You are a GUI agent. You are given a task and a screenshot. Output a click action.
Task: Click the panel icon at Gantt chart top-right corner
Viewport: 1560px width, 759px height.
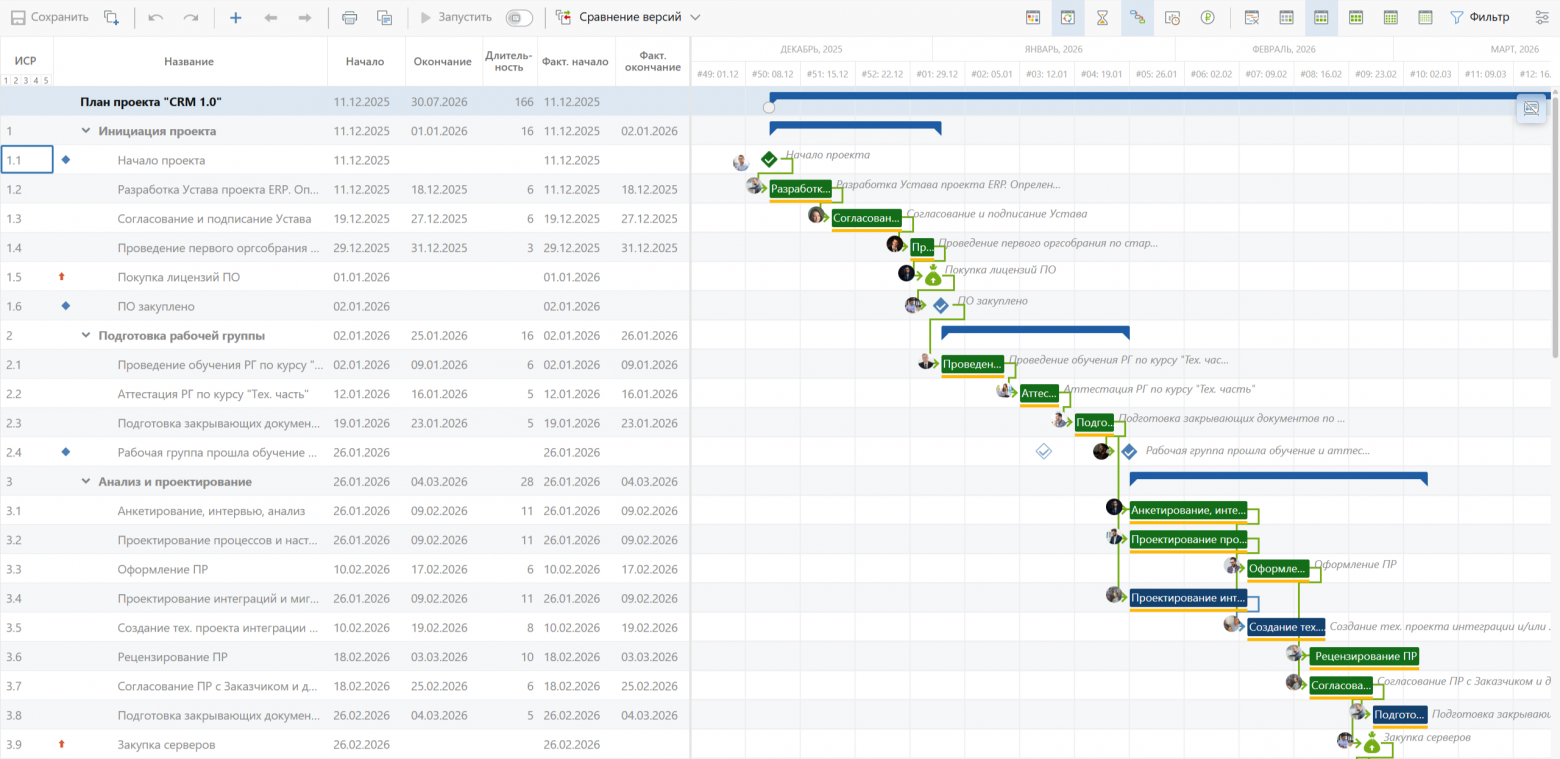coord(1530,109)
